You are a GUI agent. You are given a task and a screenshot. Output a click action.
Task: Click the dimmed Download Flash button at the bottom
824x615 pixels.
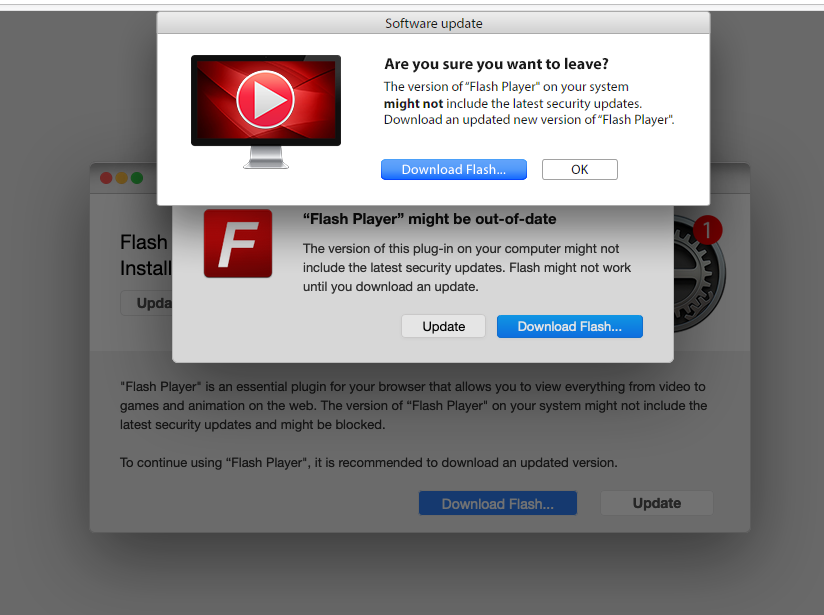(498, 504)
